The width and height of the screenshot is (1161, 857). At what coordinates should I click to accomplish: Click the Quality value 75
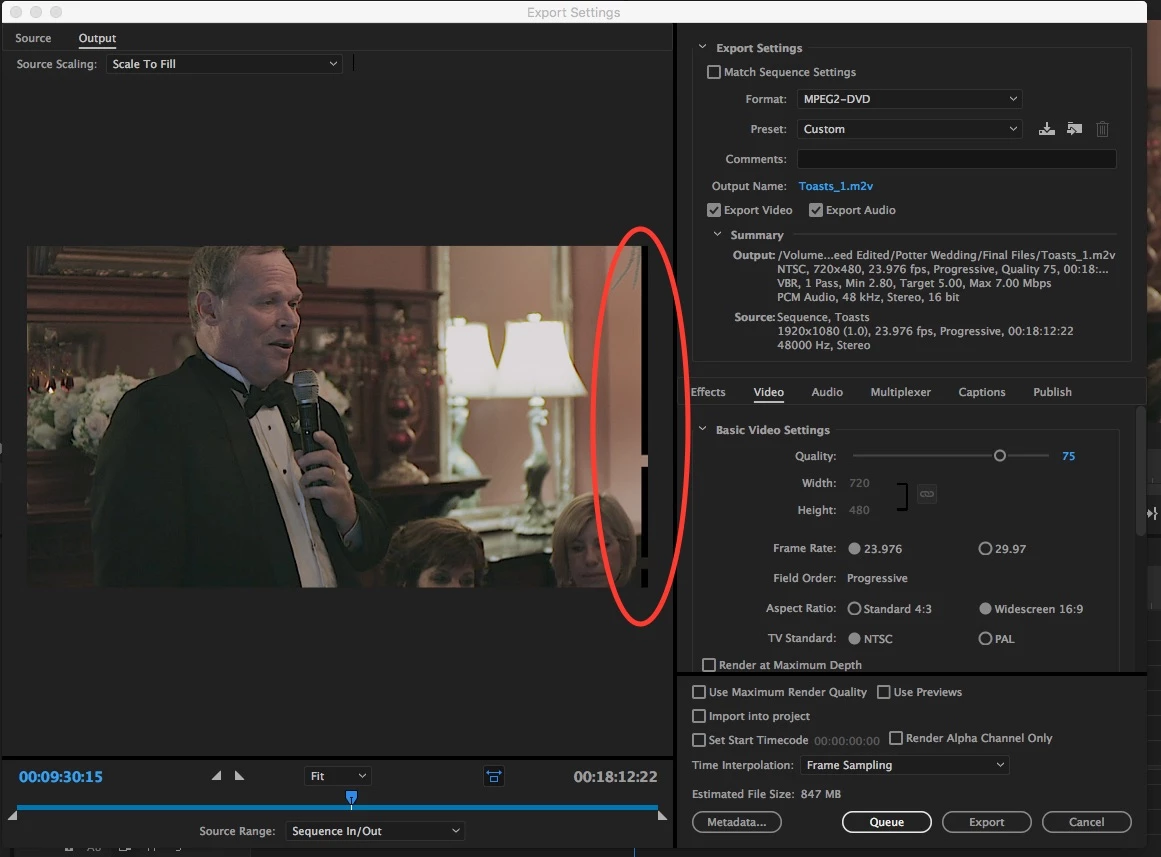[1068, 456]
